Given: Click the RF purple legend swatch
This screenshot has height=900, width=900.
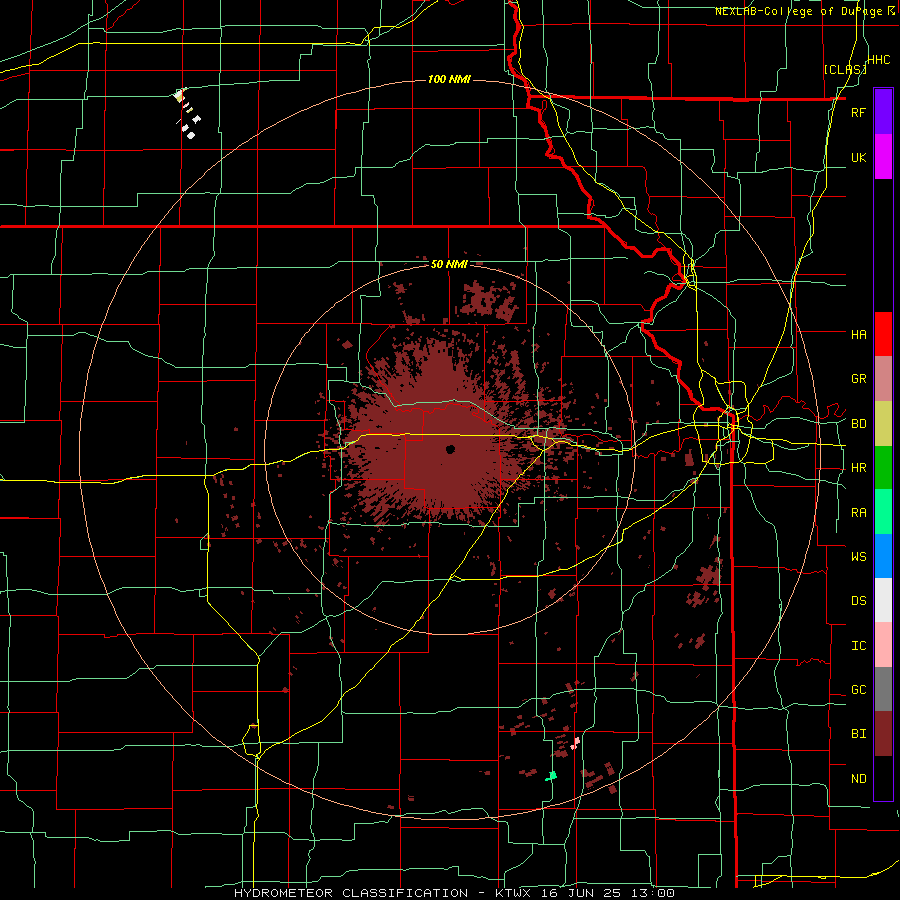Looking at the screenshot, I should click(x=883, y=112).
